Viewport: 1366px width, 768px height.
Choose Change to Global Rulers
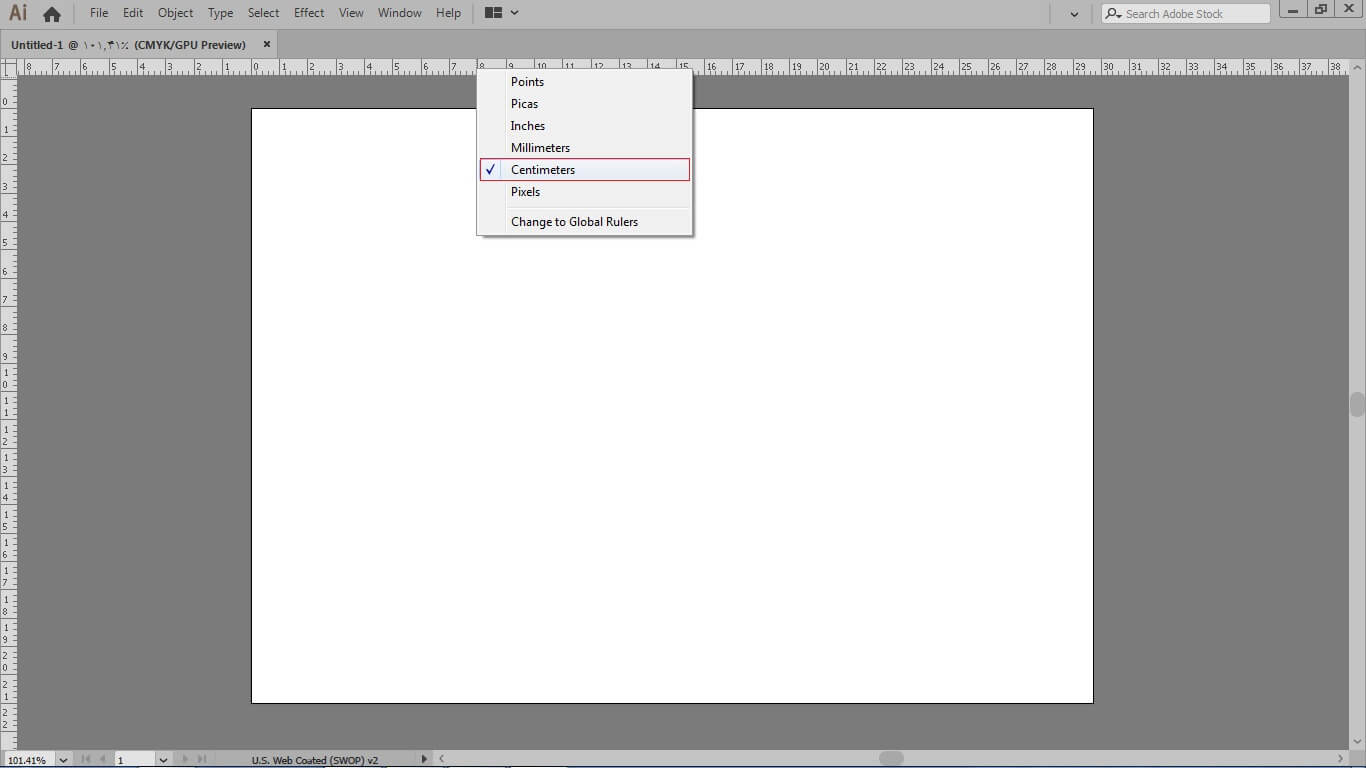[574, 222]
